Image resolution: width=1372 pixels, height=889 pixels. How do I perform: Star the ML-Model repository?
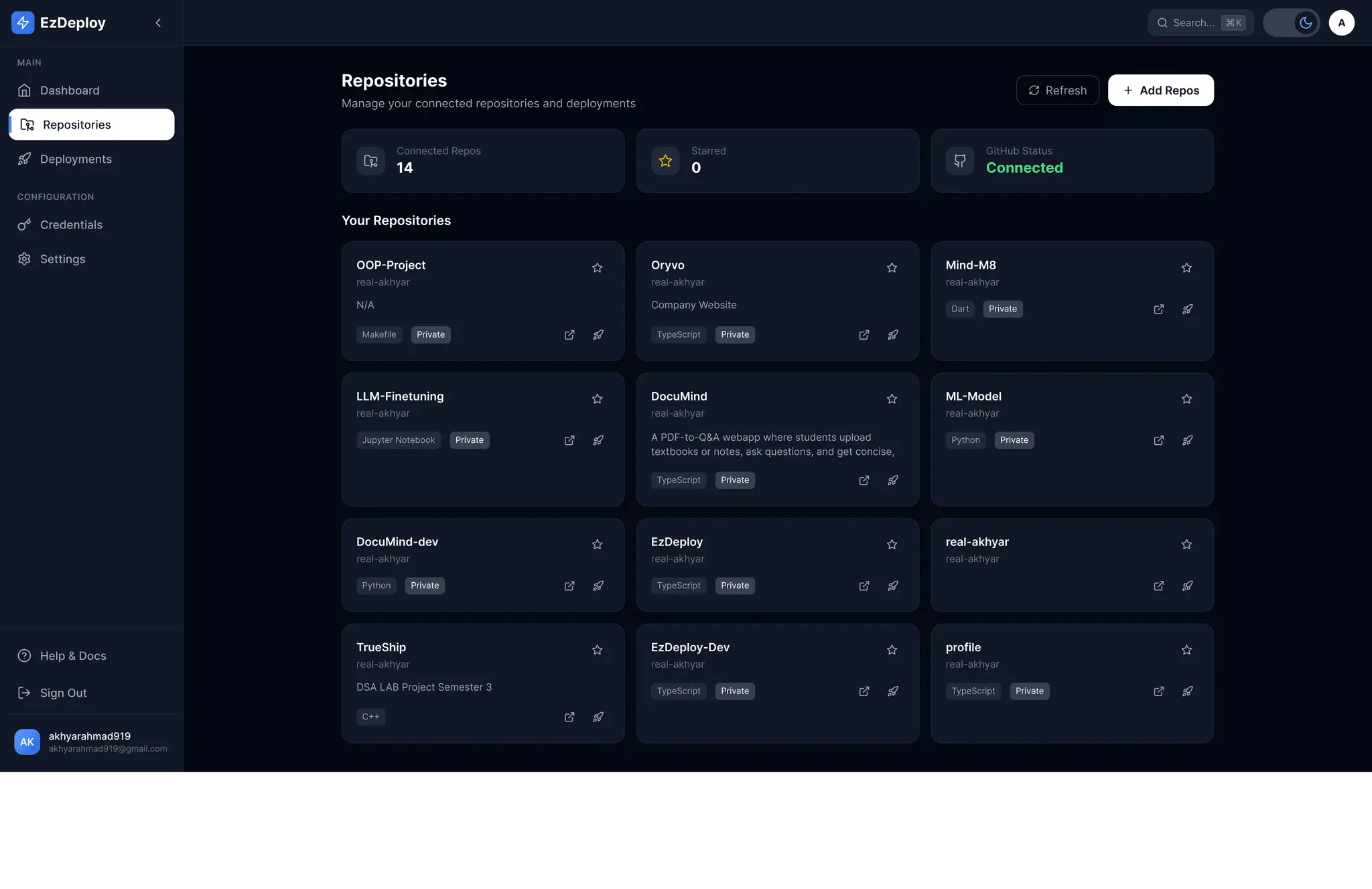coord(1186,399)
